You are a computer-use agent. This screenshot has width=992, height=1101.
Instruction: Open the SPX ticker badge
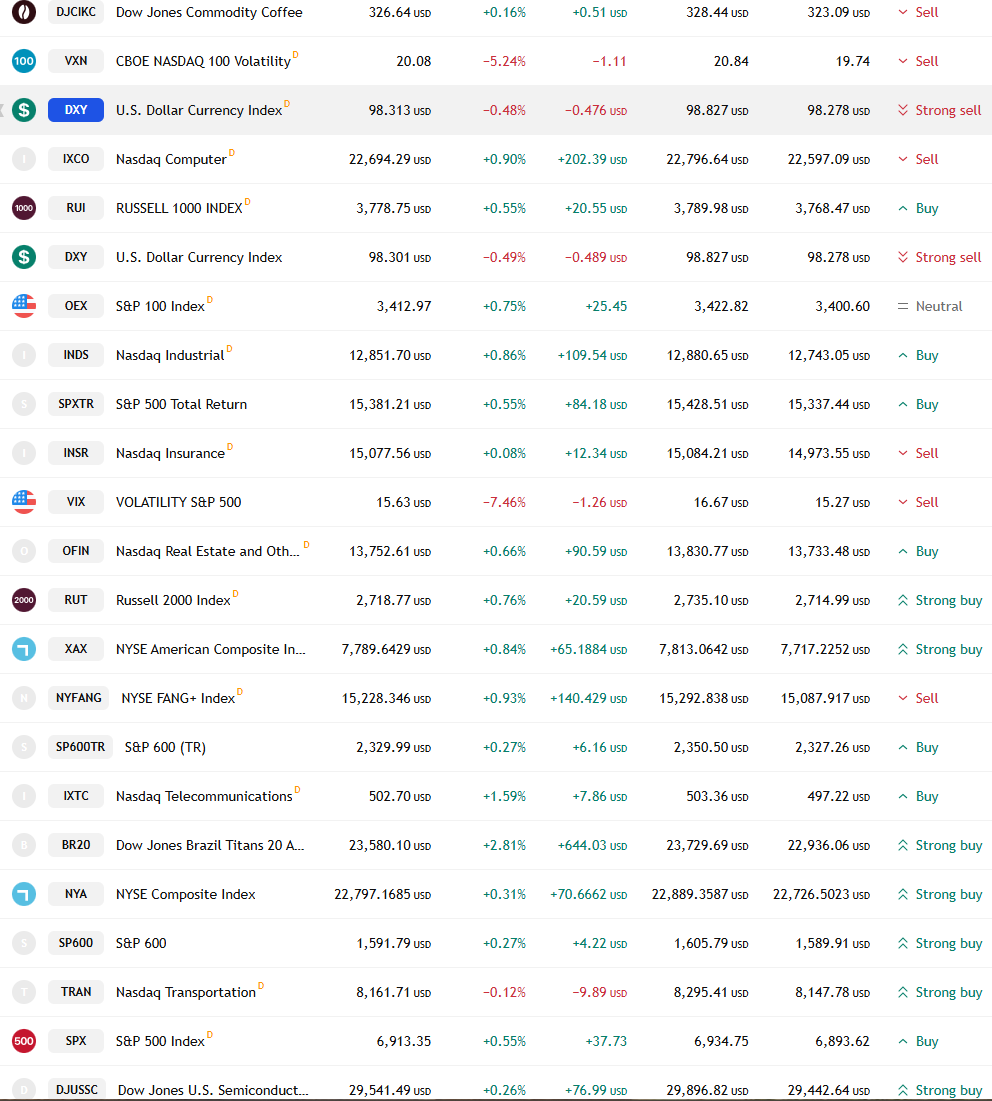(76, 1041)
